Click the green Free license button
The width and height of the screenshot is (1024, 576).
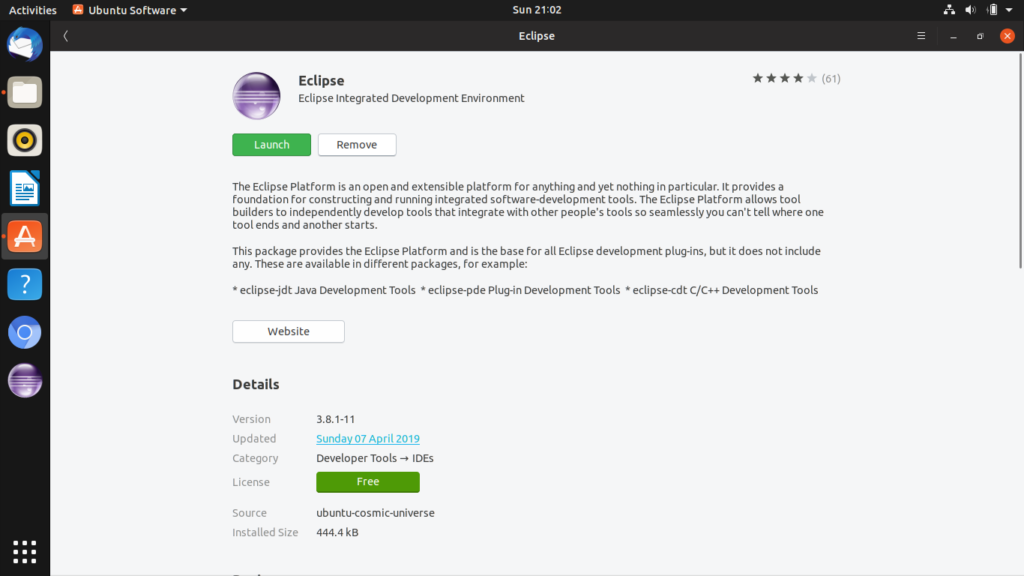[368, 482]
